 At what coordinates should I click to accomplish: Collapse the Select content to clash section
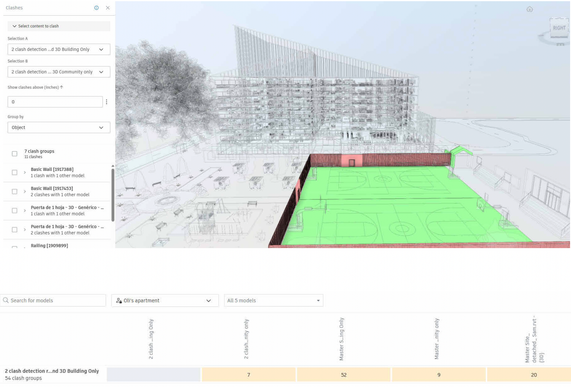59,26
